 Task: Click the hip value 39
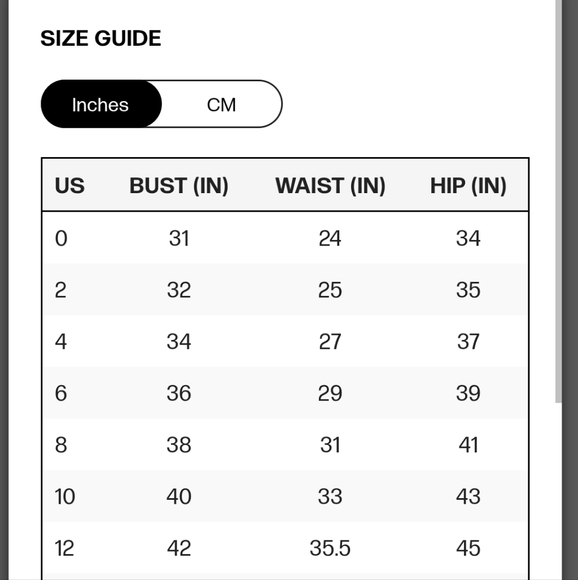pos(468,393)
